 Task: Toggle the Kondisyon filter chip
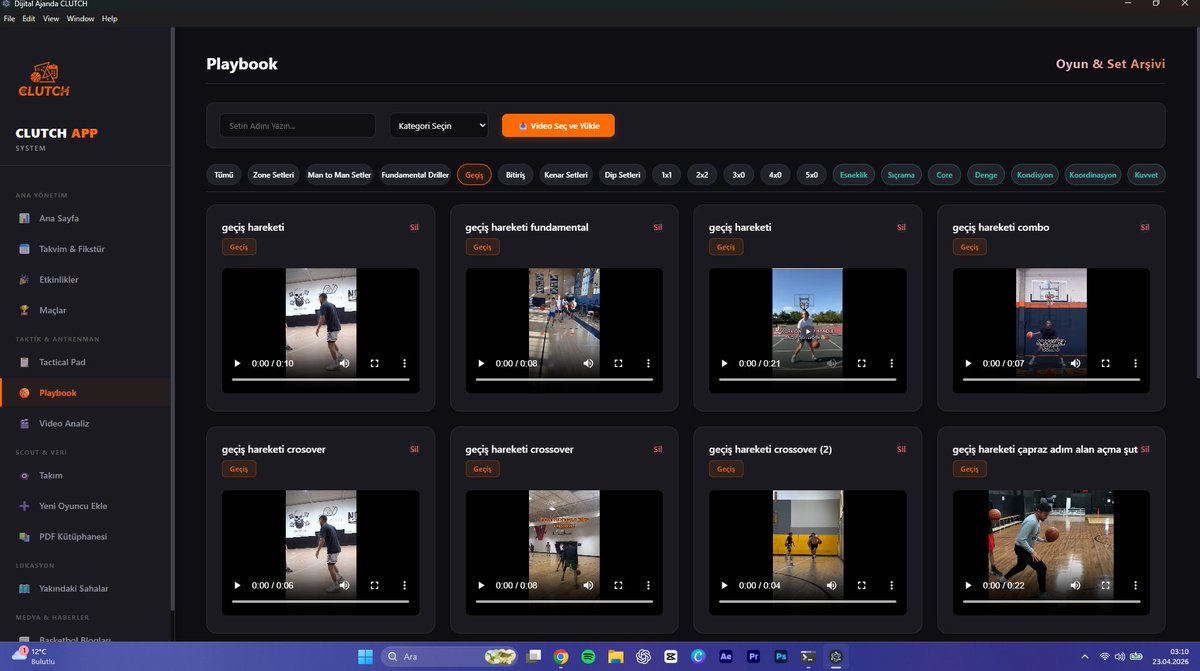(x=1034, y=175)
